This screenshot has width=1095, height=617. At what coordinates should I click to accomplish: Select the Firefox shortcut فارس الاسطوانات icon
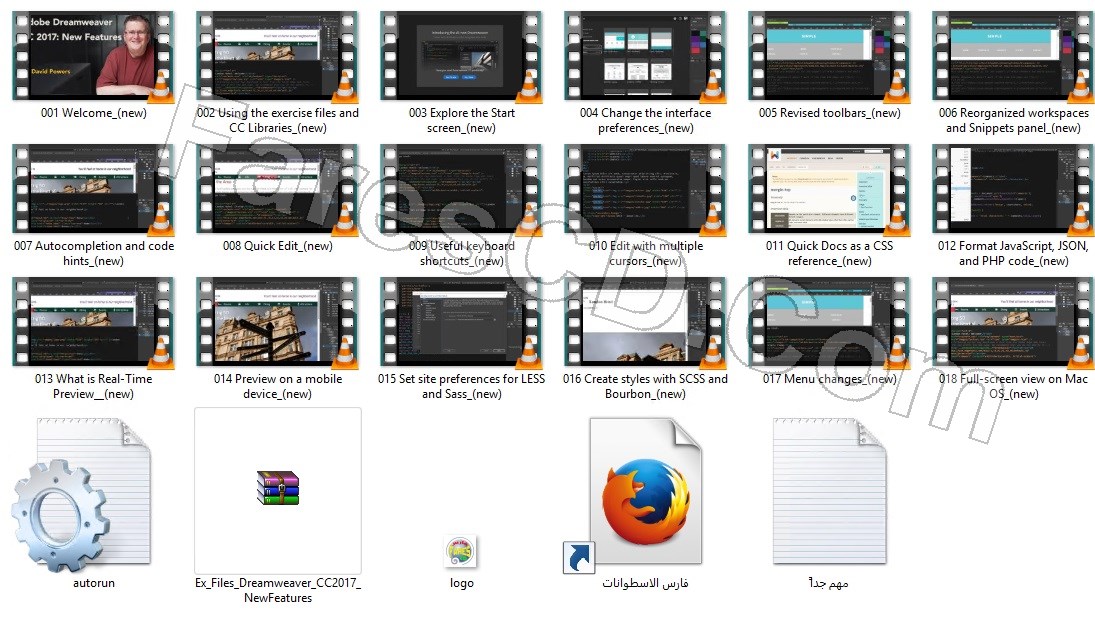pyautogui.click(x=633, y=494)
